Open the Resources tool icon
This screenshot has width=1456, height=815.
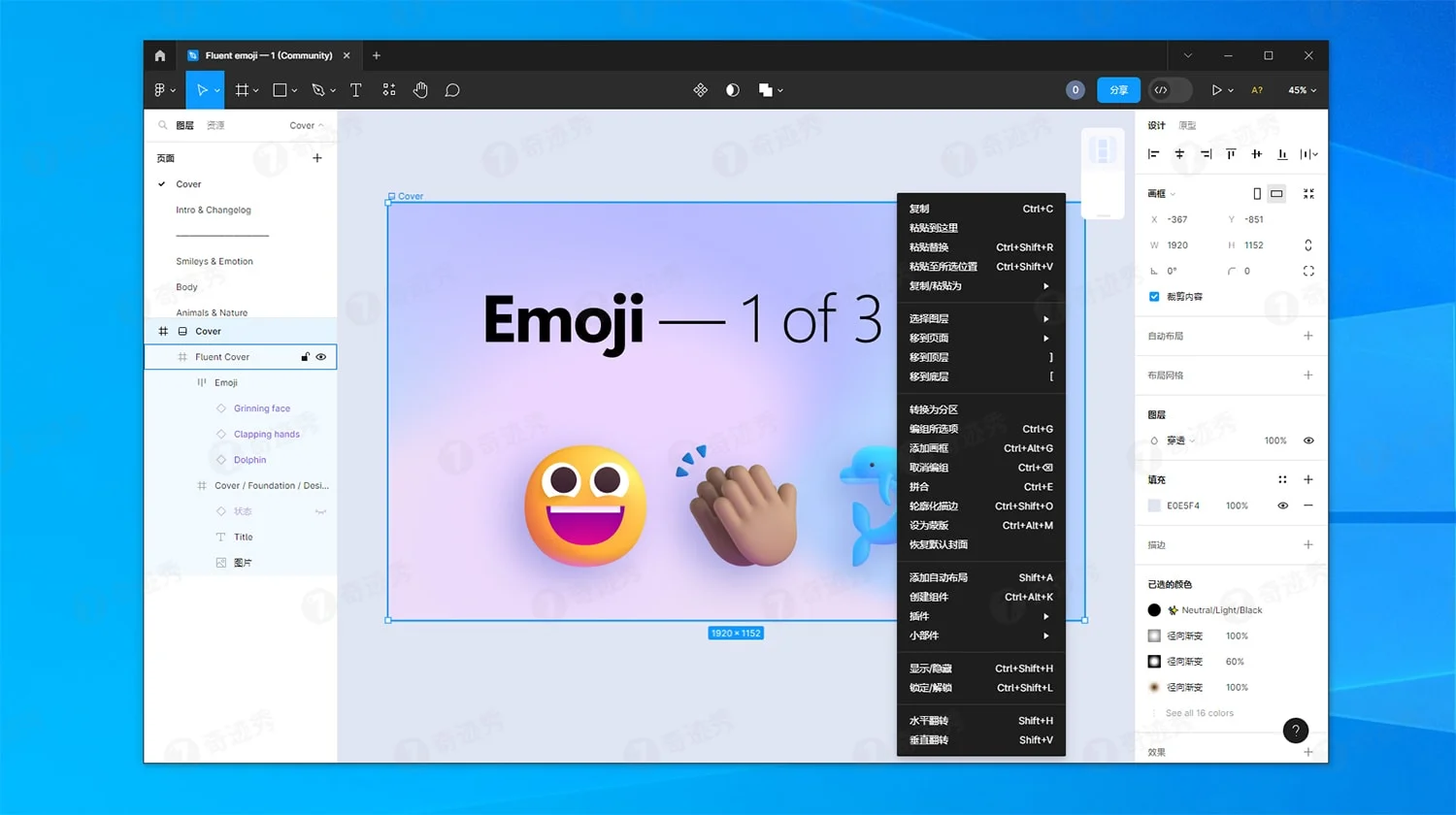(389, 90)
